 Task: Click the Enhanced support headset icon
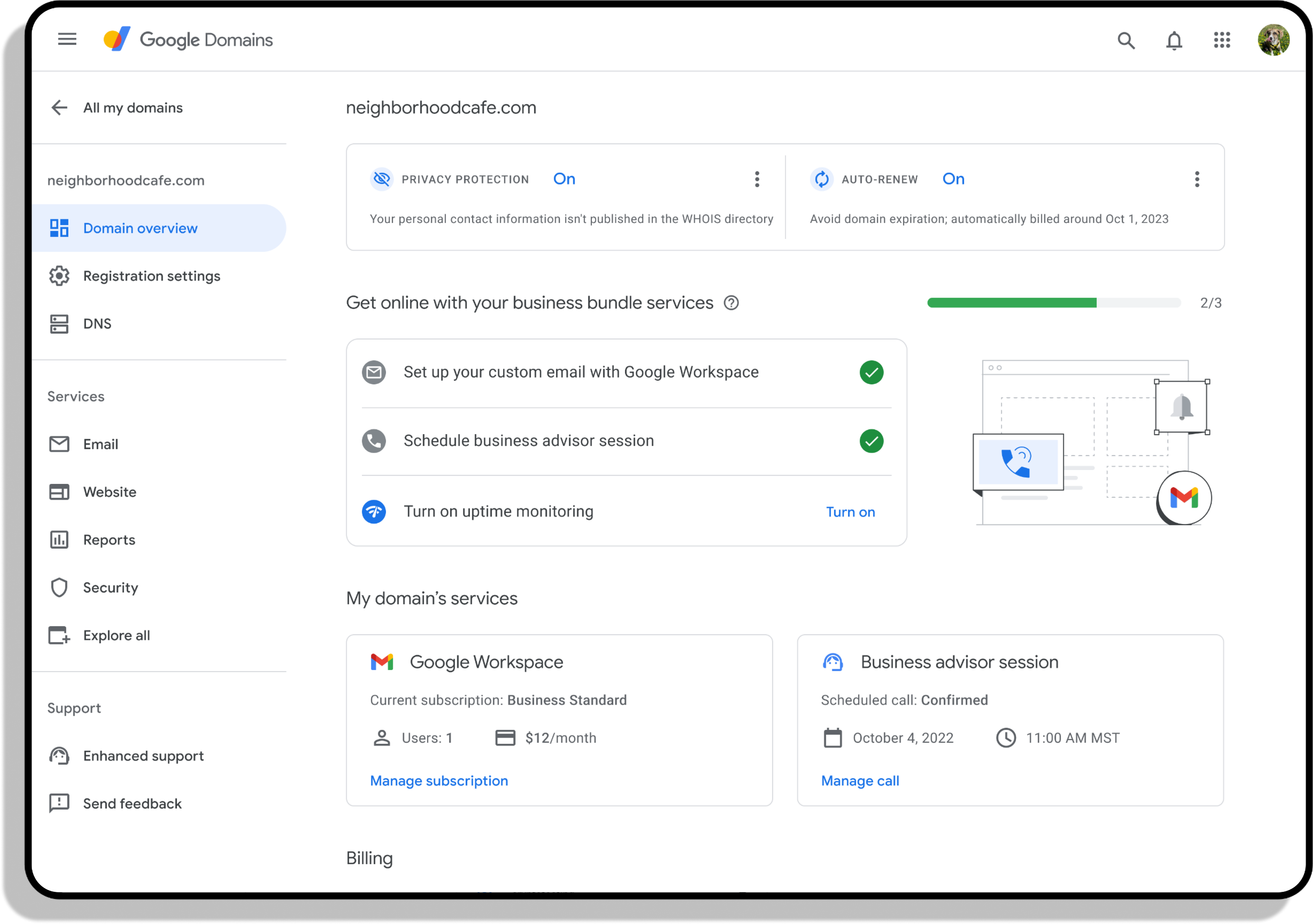pos(59,756)
